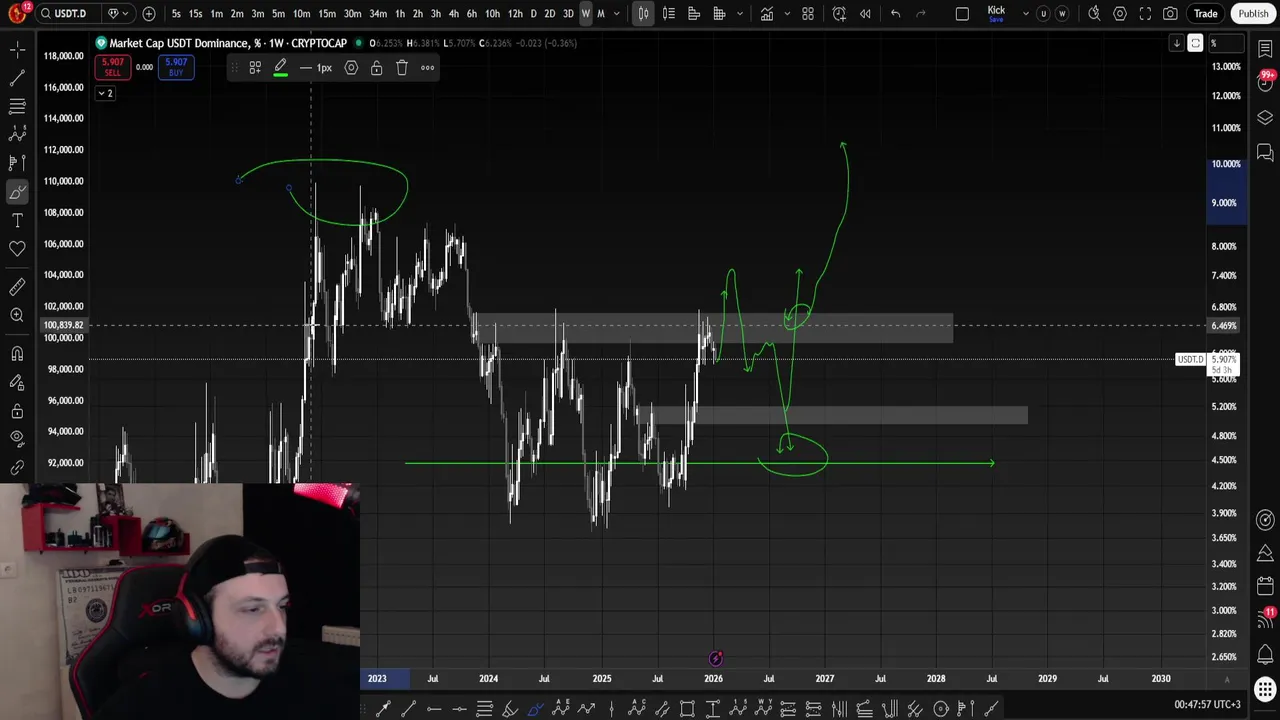Toggle the auto-fit scale button
The height and width of the screenshot is (720, 1280).
1195,43
